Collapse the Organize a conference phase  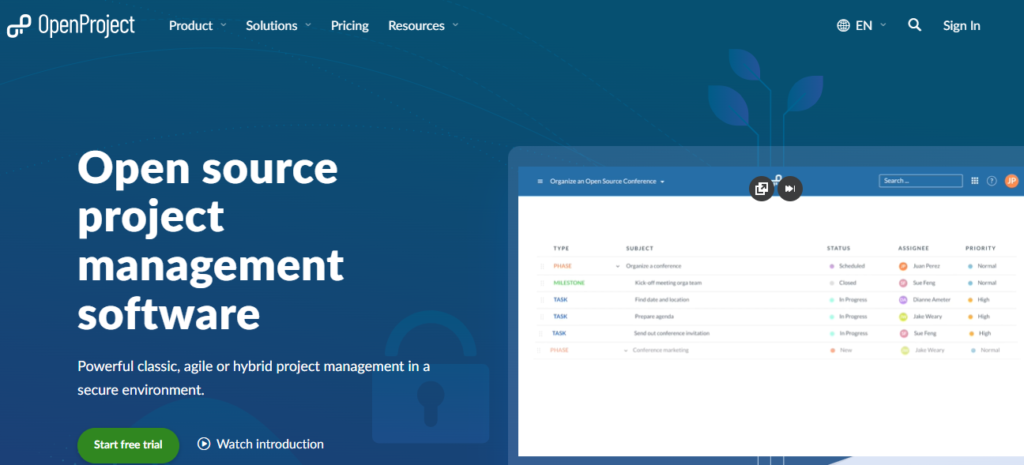coord(618,266)
